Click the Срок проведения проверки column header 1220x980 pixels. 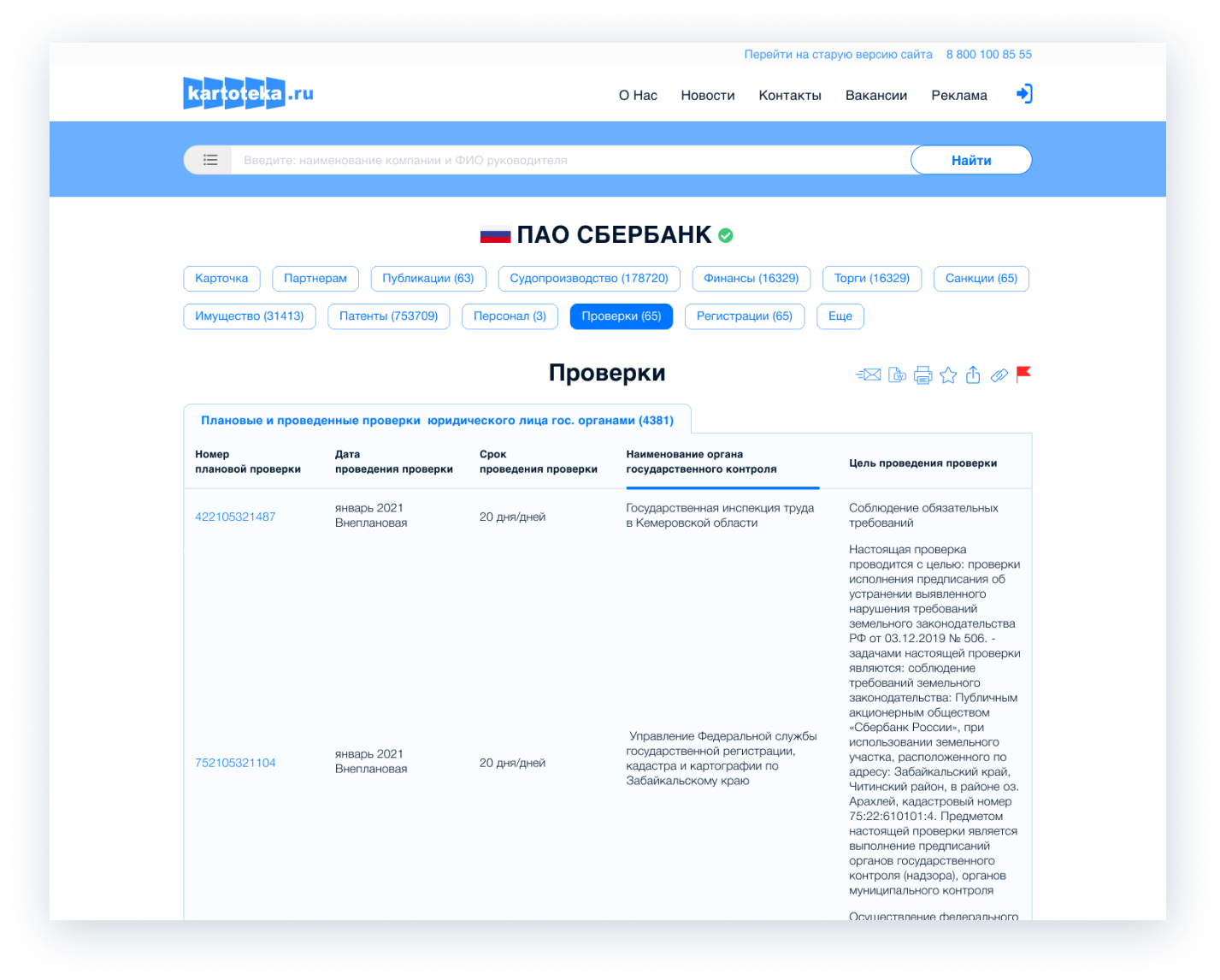pyautogui.click(x=539, y=462)
